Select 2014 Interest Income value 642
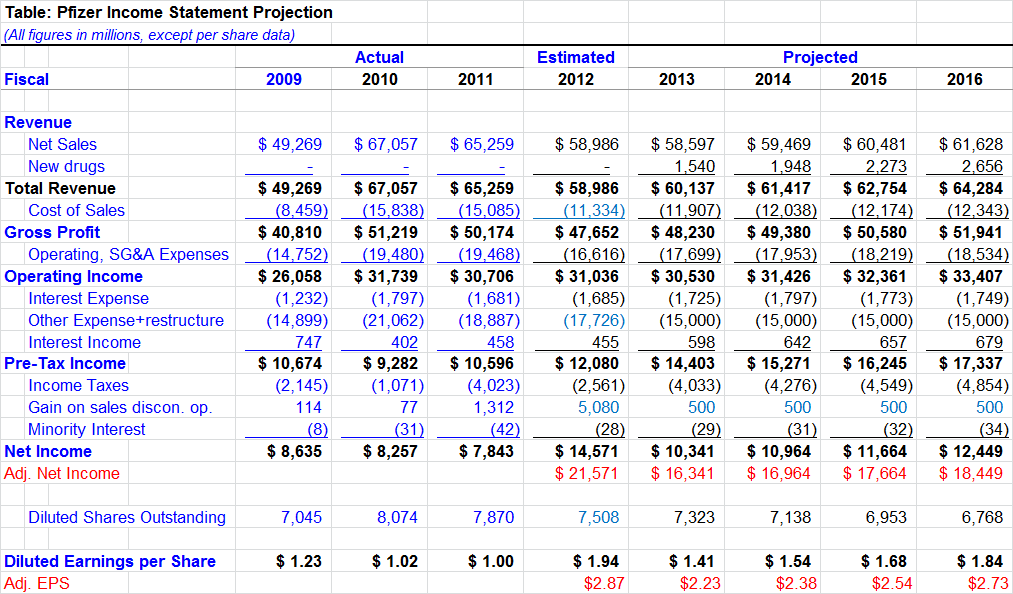Viewport: 1013px width, 594px height. pos(797,342)
